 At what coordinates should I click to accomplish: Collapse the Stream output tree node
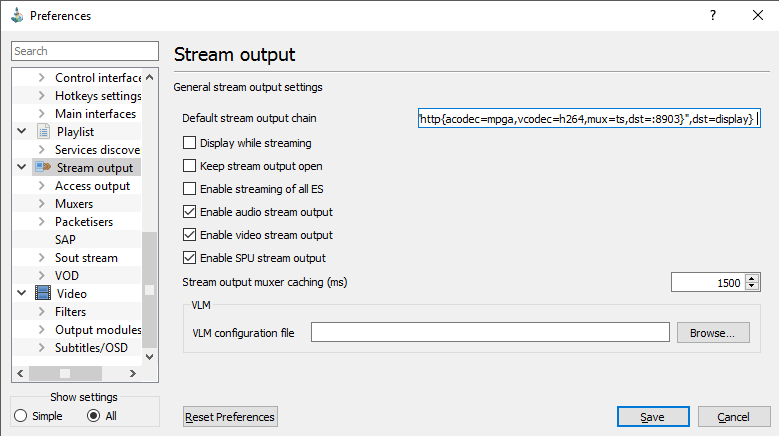click(22, 168)
